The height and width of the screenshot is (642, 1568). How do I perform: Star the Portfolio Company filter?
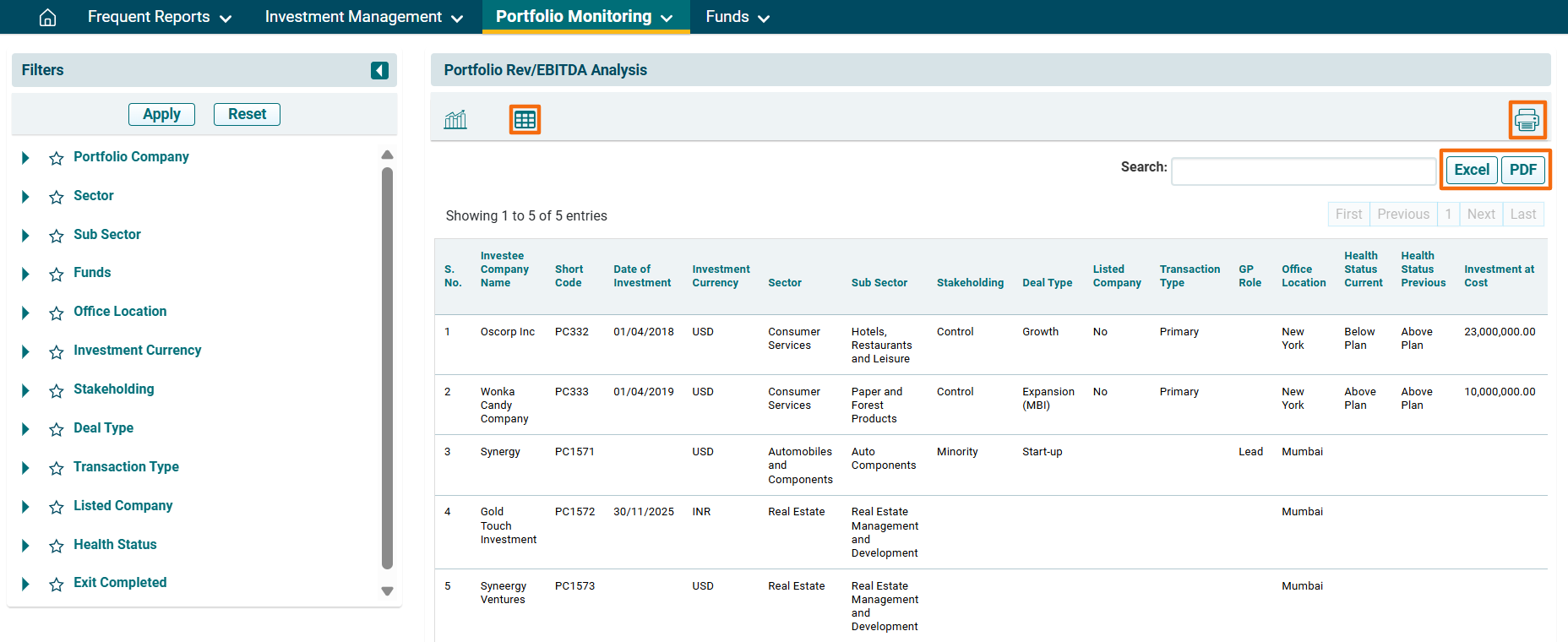(57, 158)
